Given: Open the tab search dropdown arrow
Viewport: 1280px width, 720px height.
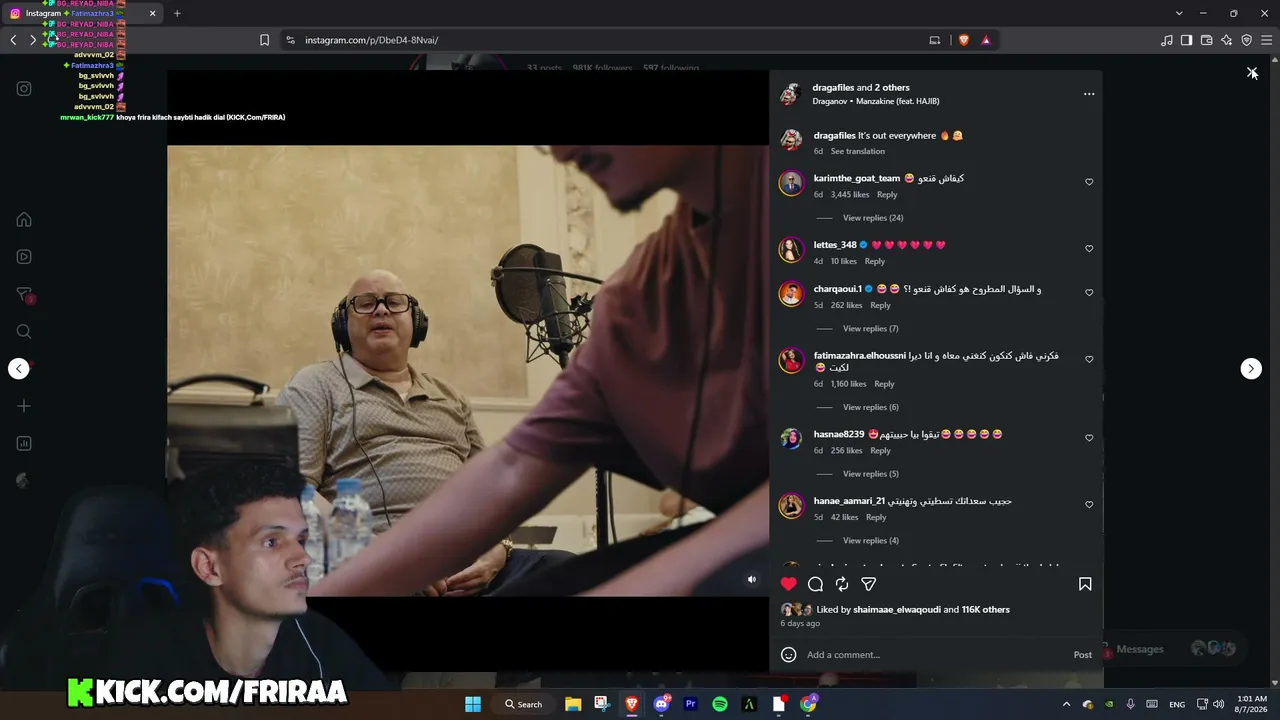Looking at the screenshot, I should pyautogui.click(x=1179, y=13).
